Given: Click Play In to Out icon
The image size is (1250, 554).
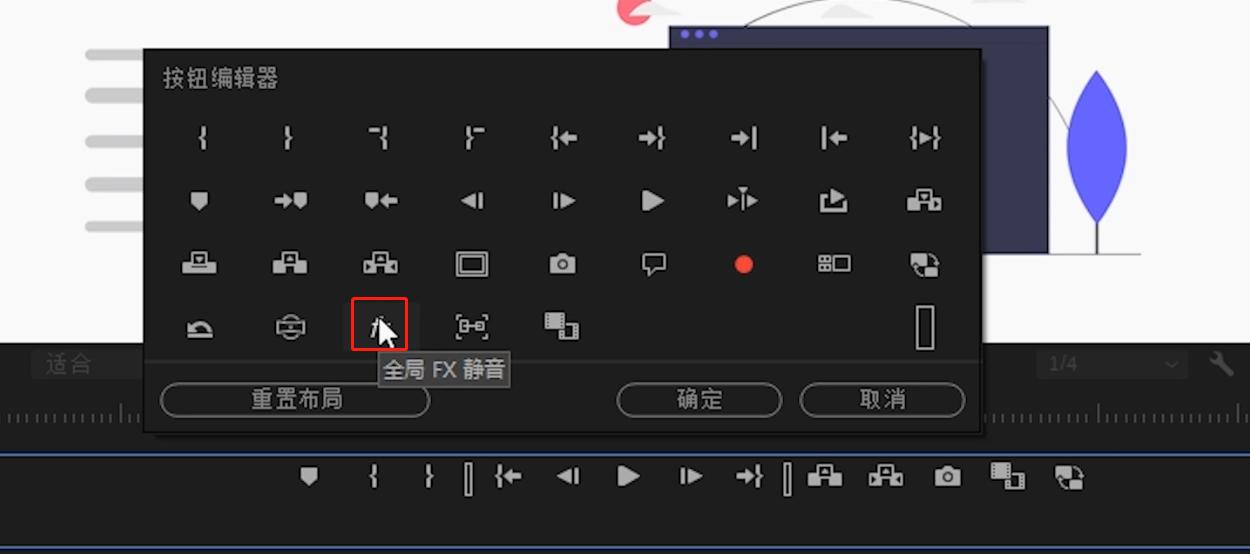Looking at the screenshot, I should pyautogui.click(x=925, y=138).
